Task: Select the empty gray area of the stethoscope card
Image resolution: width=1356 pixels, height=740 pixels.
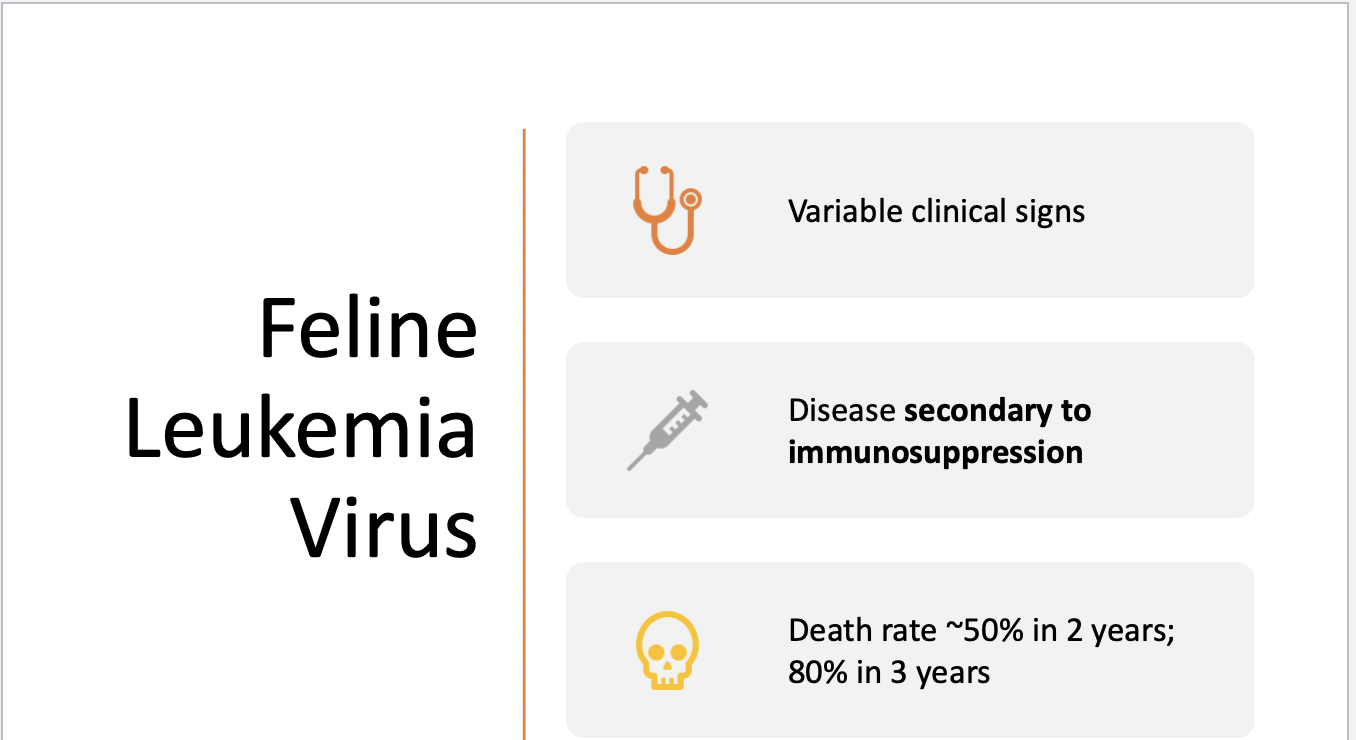Action: click(1170, 260)
